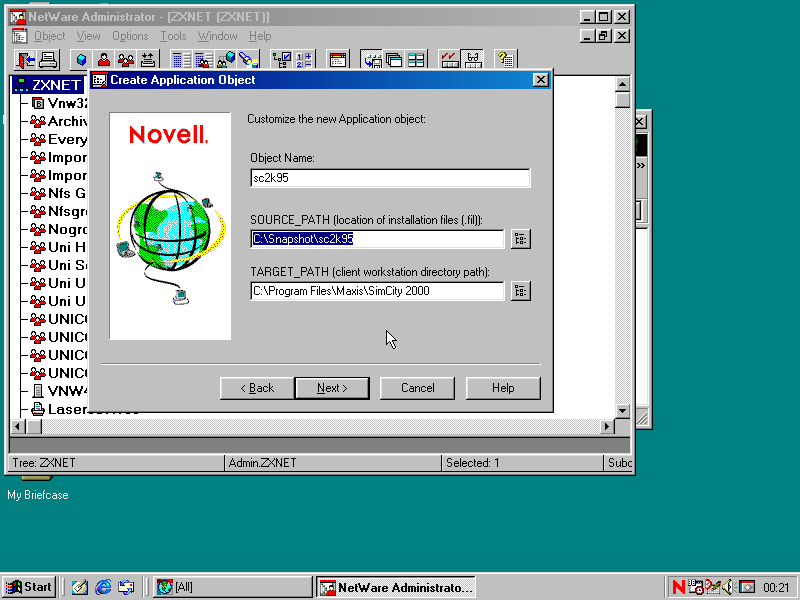Click the tile windows toolbar icon
Image resolution: width=800 pixels, height=600 pixels.
[x=416, y=60]
